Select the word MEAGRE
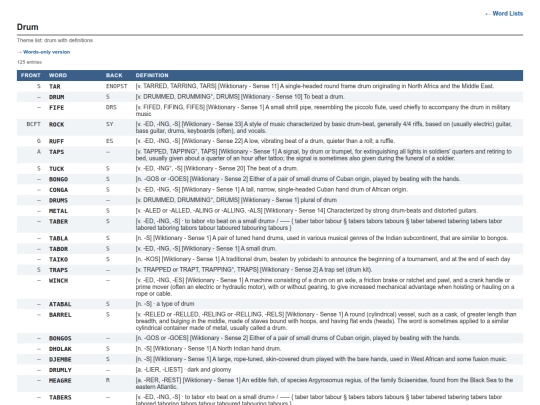 [x=60, y=381]
